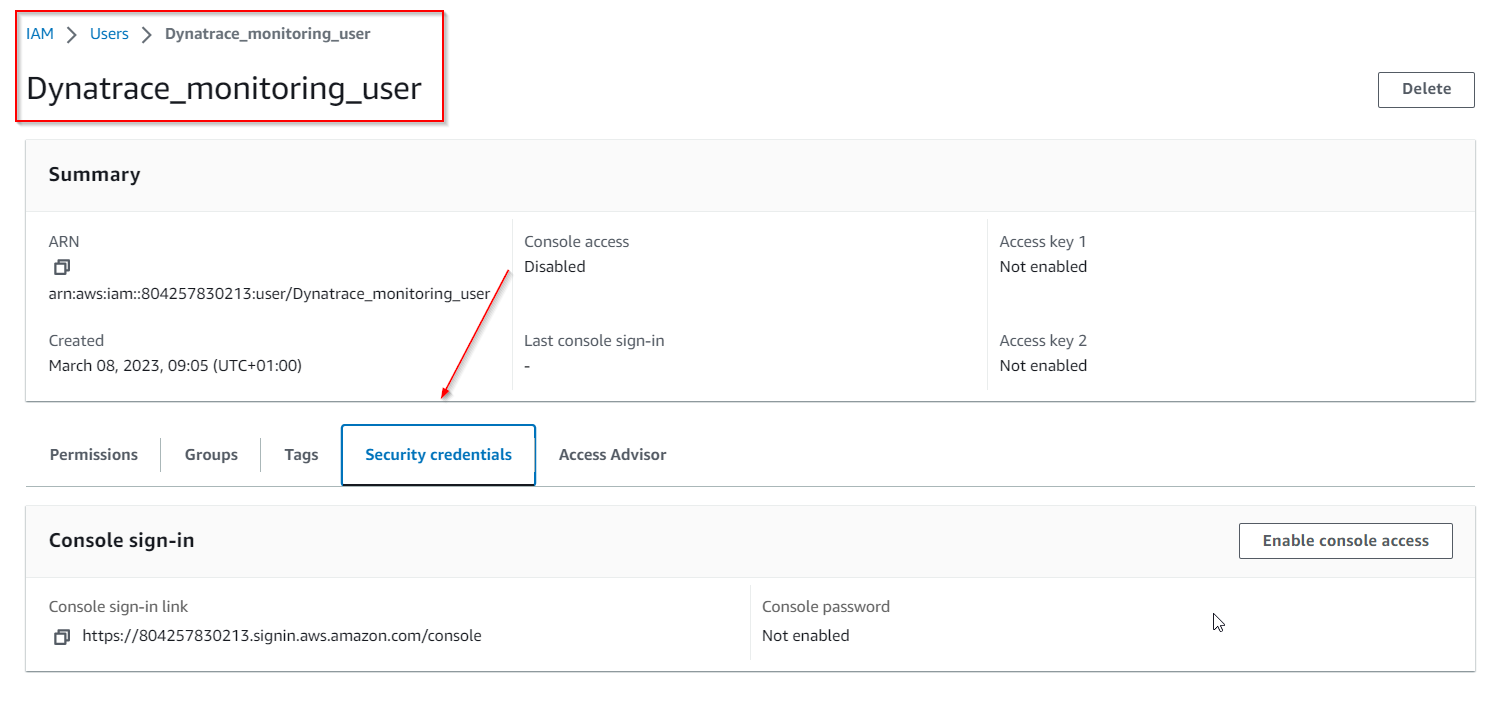This screenshot has height=711, width=1493.
Task: Click the Created date value
Action: (175, 366)
